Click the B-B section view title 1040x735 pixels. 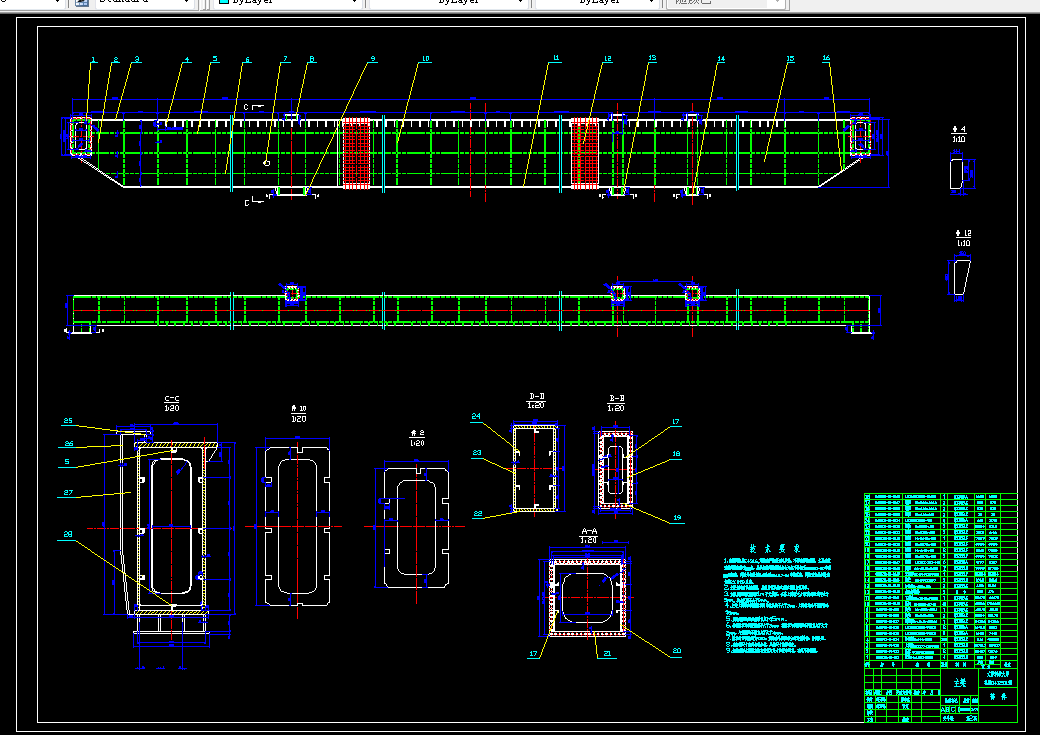point(616,403)
